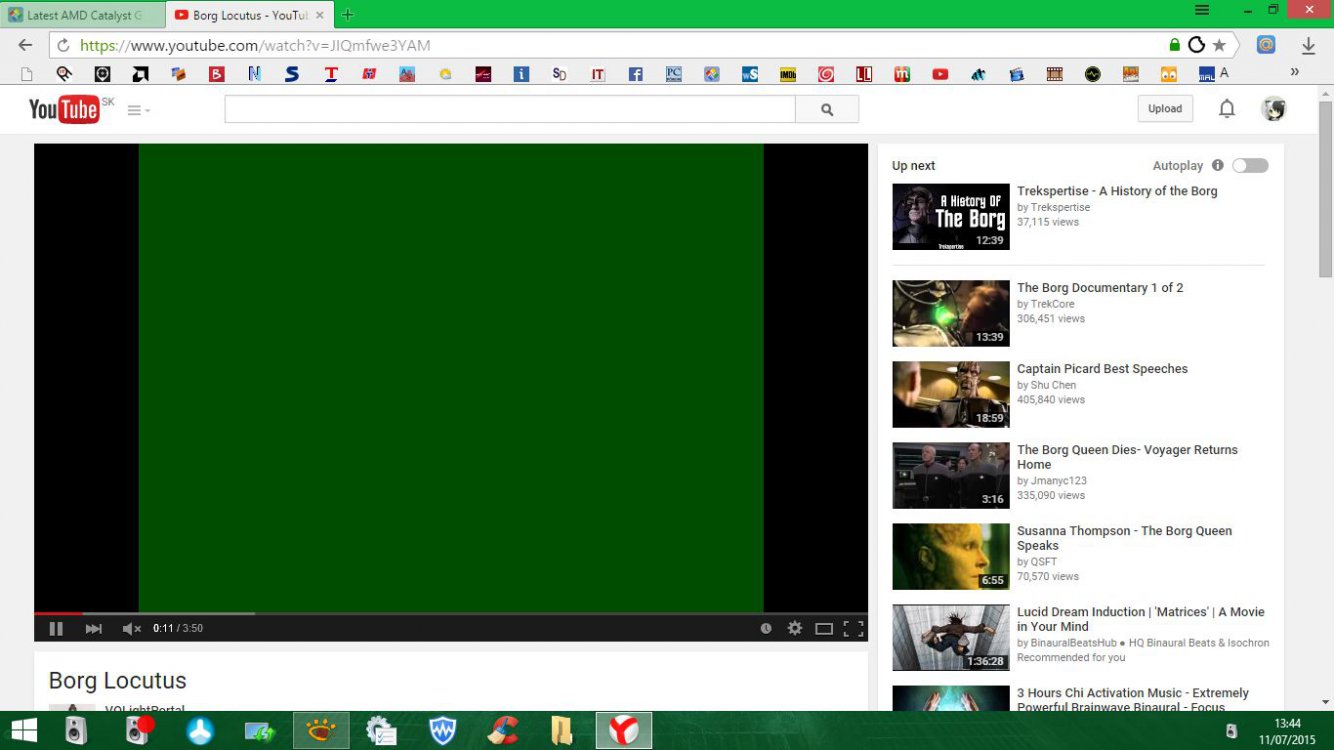This screenshot has height=750, width=1334.
Task: Click the address bar URL
Action: (x=255, y=45)
